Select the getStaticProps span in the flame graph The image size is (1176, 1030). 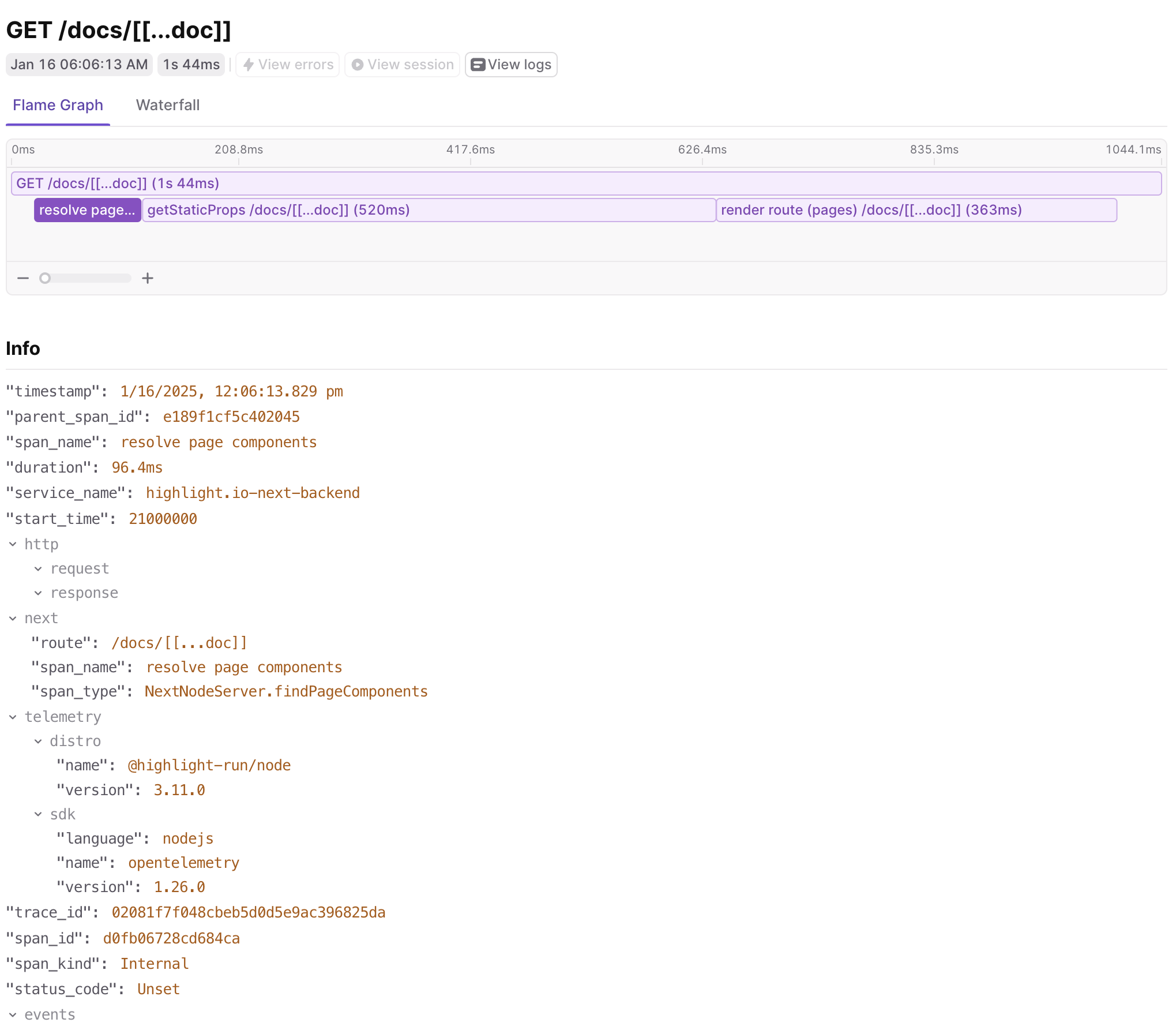click(428, 210)
